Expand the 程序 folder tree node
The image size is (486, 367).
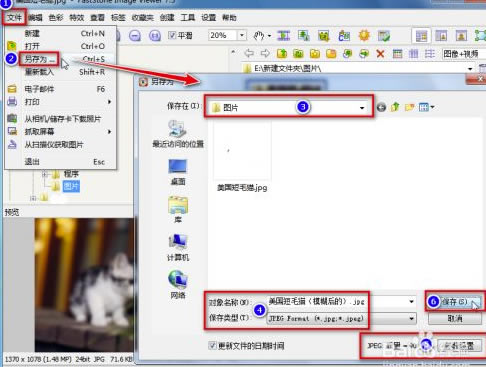coord(45,174)
